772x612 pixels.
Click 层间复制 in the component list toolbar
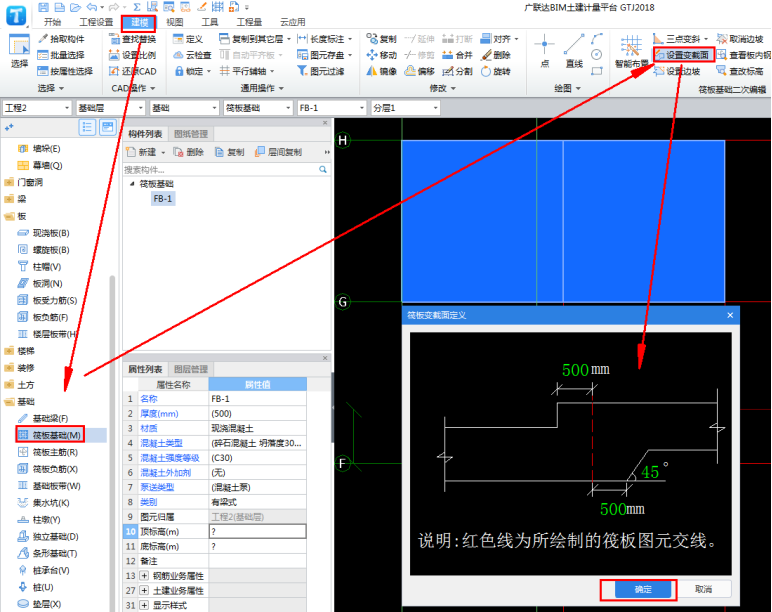(x=279, y=152)
